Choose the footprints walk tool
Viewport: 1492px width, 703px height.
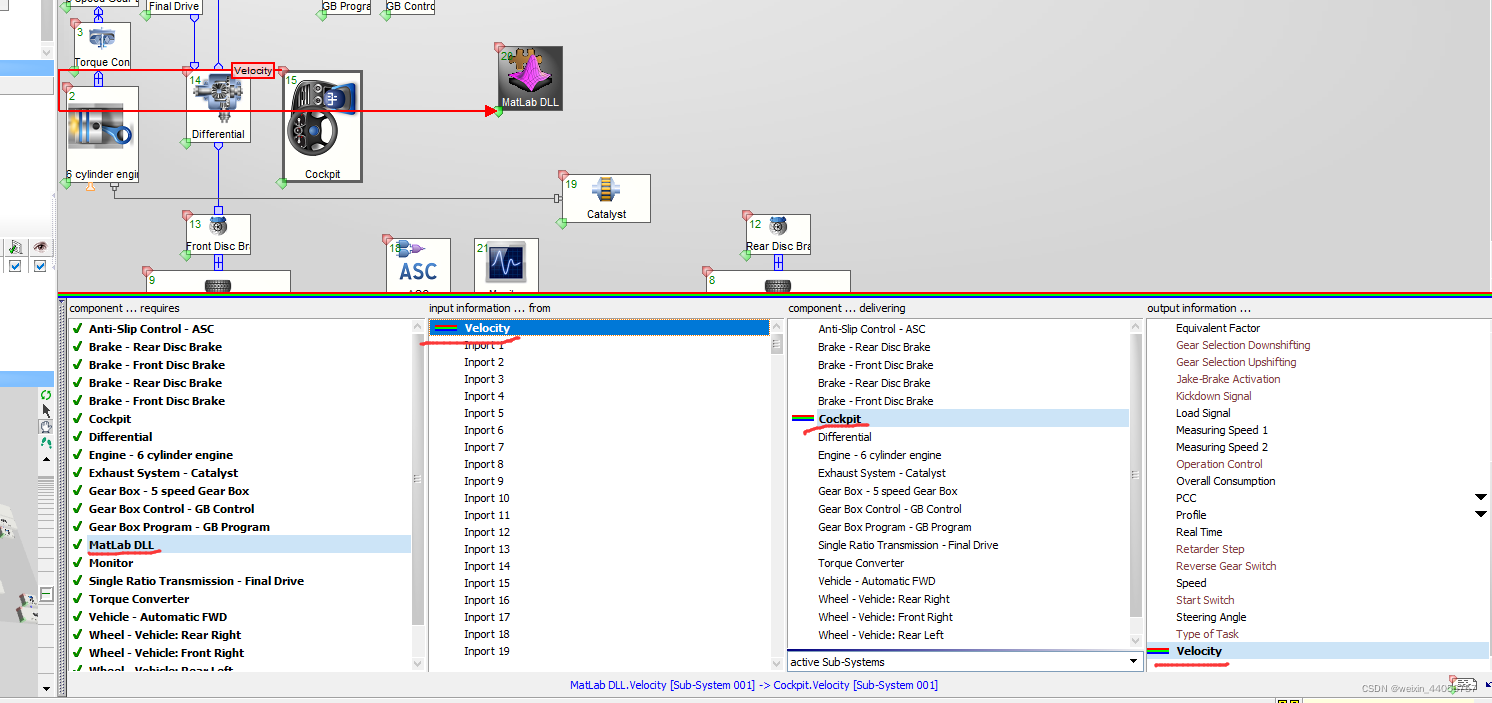pyautogui.click(x=46, y=442)
